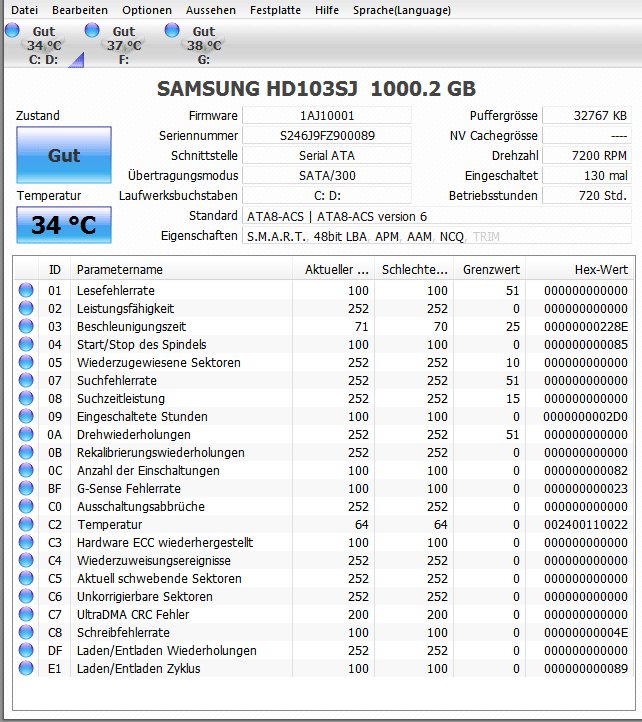Viewport: 642px width, 722px height.
Task: Open the Hilfe menu
Action: [x=327, y=10]
